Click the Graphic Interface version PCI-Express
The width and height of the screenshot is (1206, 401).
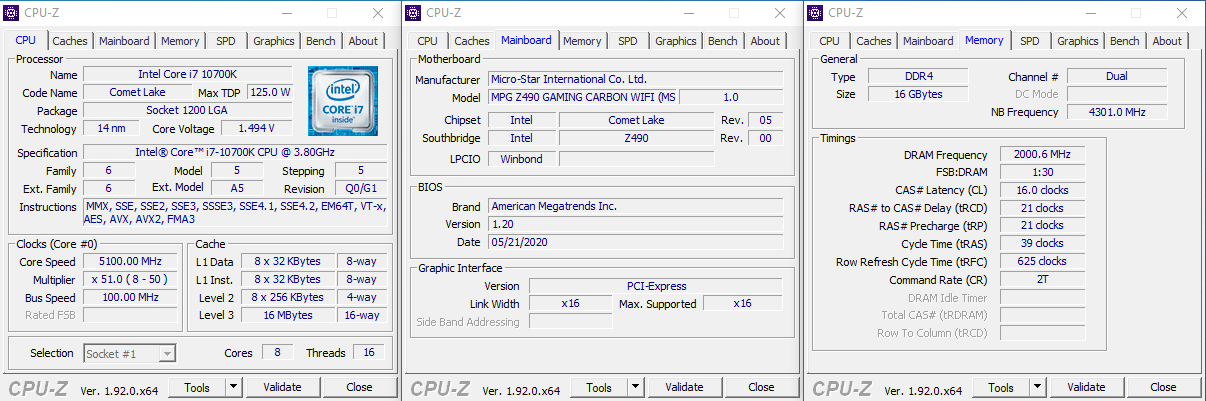coord(656,286)
